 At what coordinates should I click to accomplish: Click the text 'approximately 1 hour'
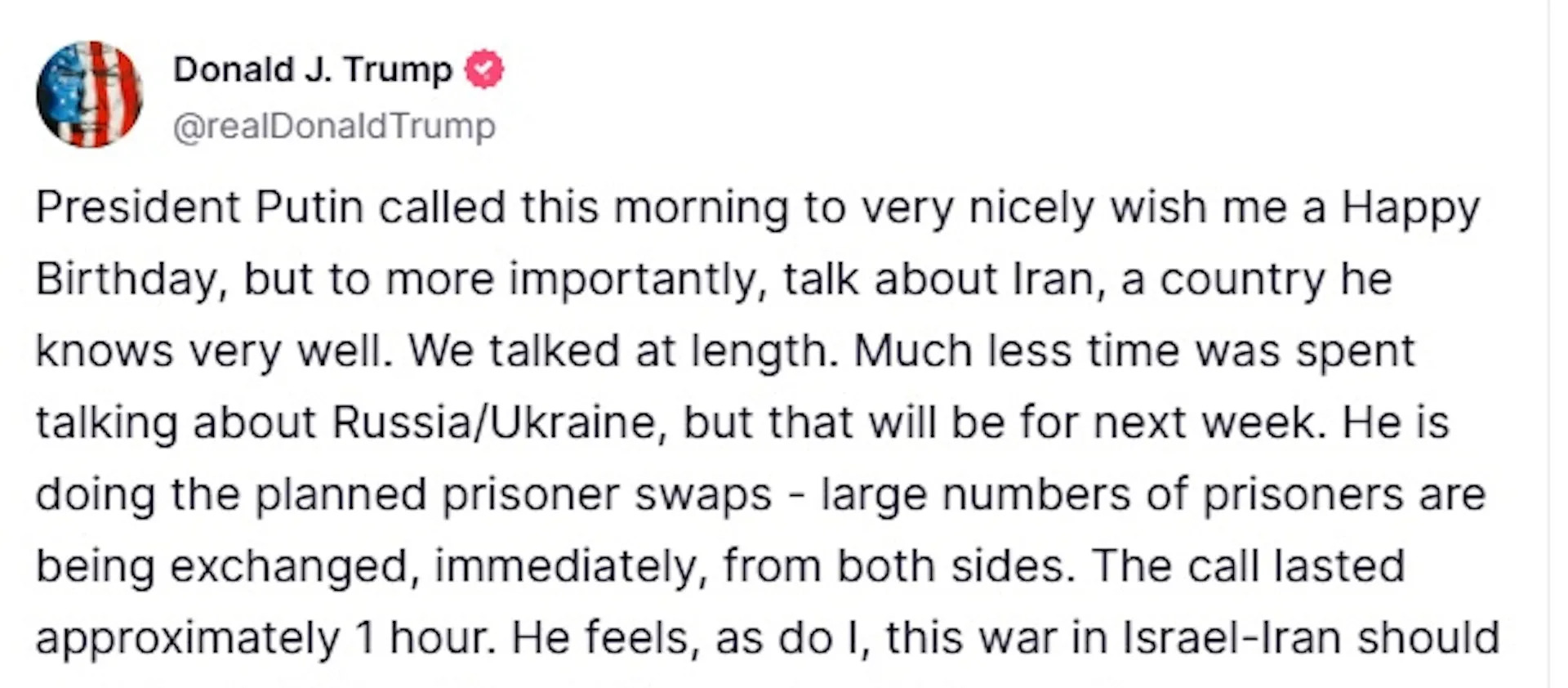(265, 639)
